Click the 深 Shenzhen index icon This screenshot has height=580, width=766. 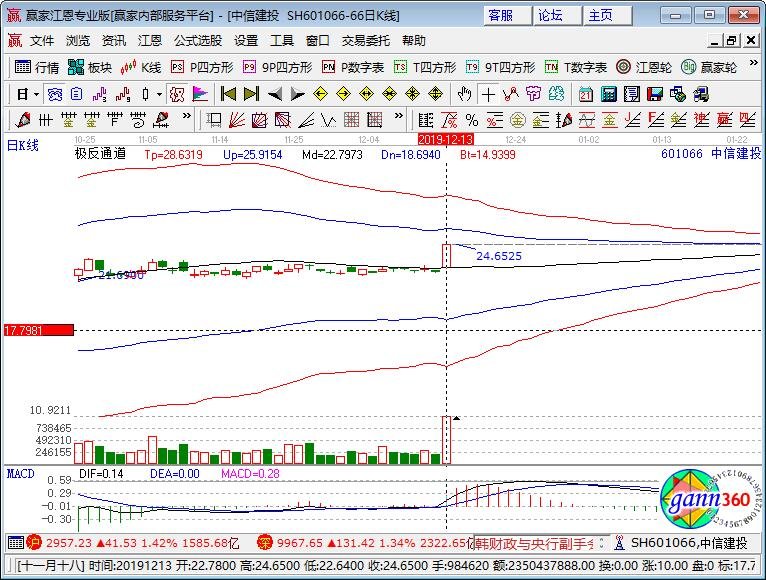click(x=264, y=542)
